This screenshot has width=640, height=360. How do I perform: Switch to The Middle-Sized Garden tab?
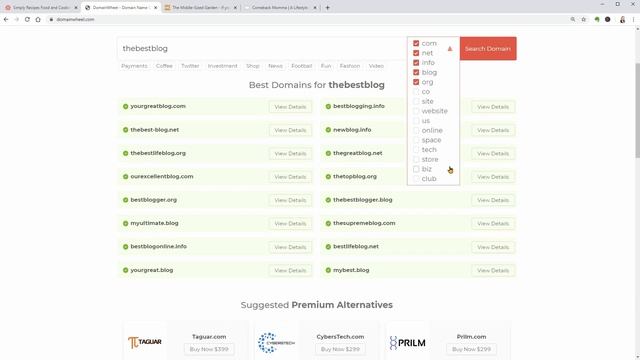(x=200, y=7)
